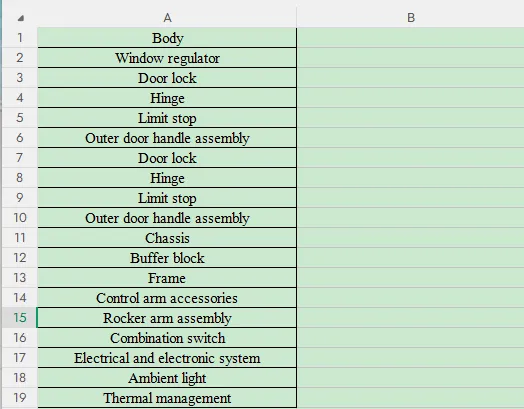Click the 'Body' cell in row 1

click(167, 38)
